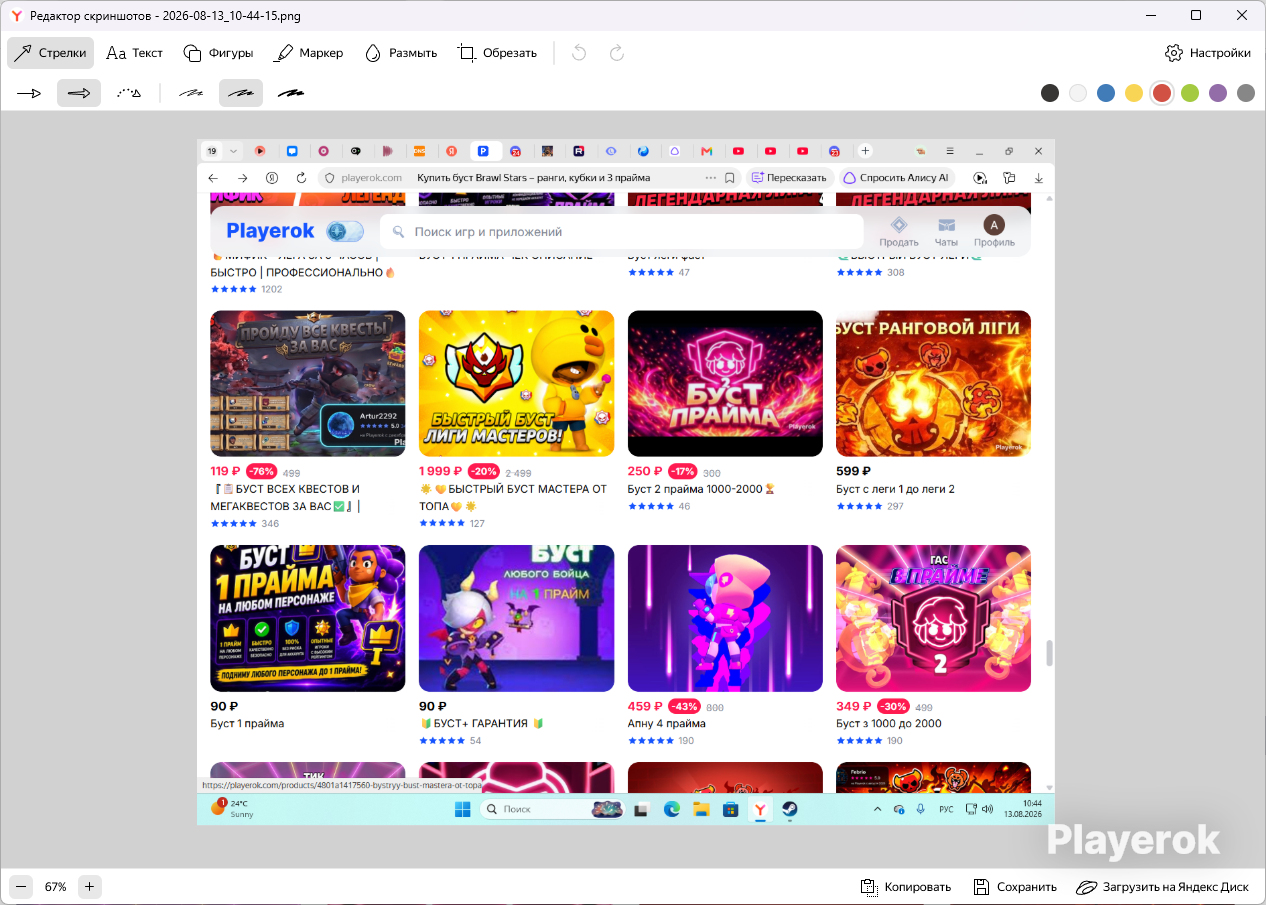Click the captured browser's reload icon
Viewport: 1266px width, 905px height.
[x=301, y=177]
